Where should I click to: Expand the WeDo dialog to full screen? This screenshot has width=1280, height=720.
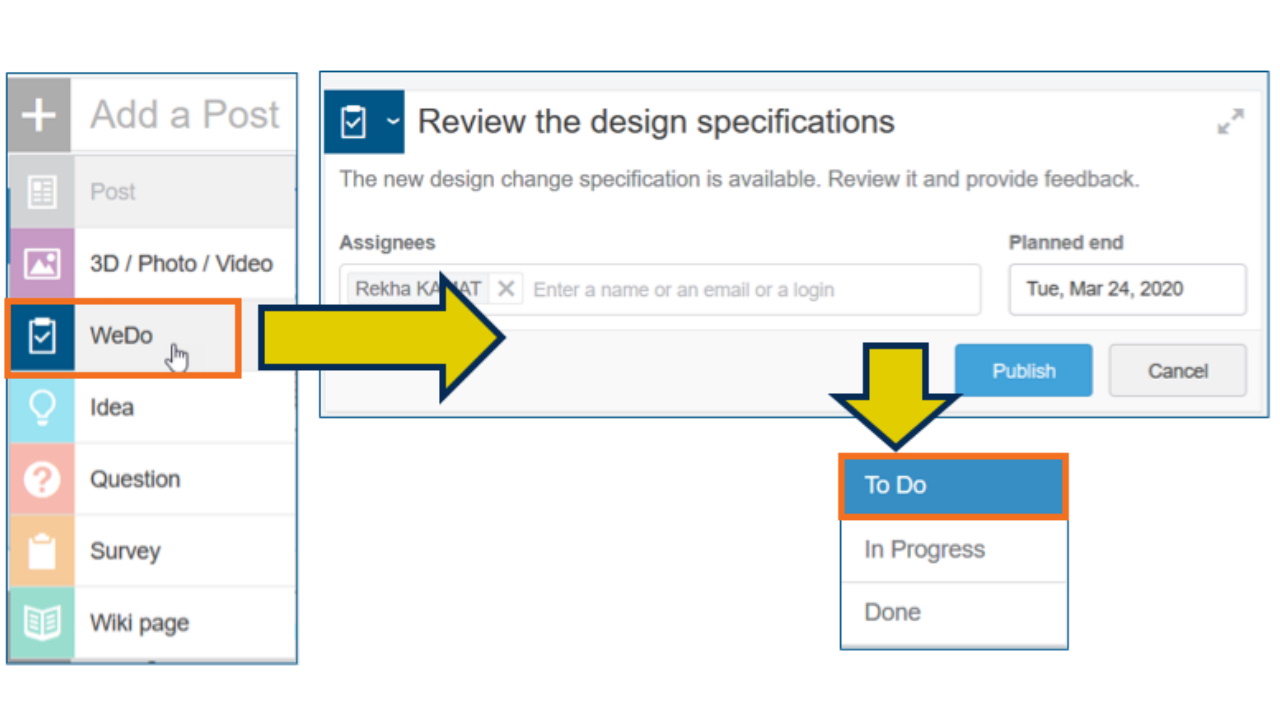tap(1231, 121)
